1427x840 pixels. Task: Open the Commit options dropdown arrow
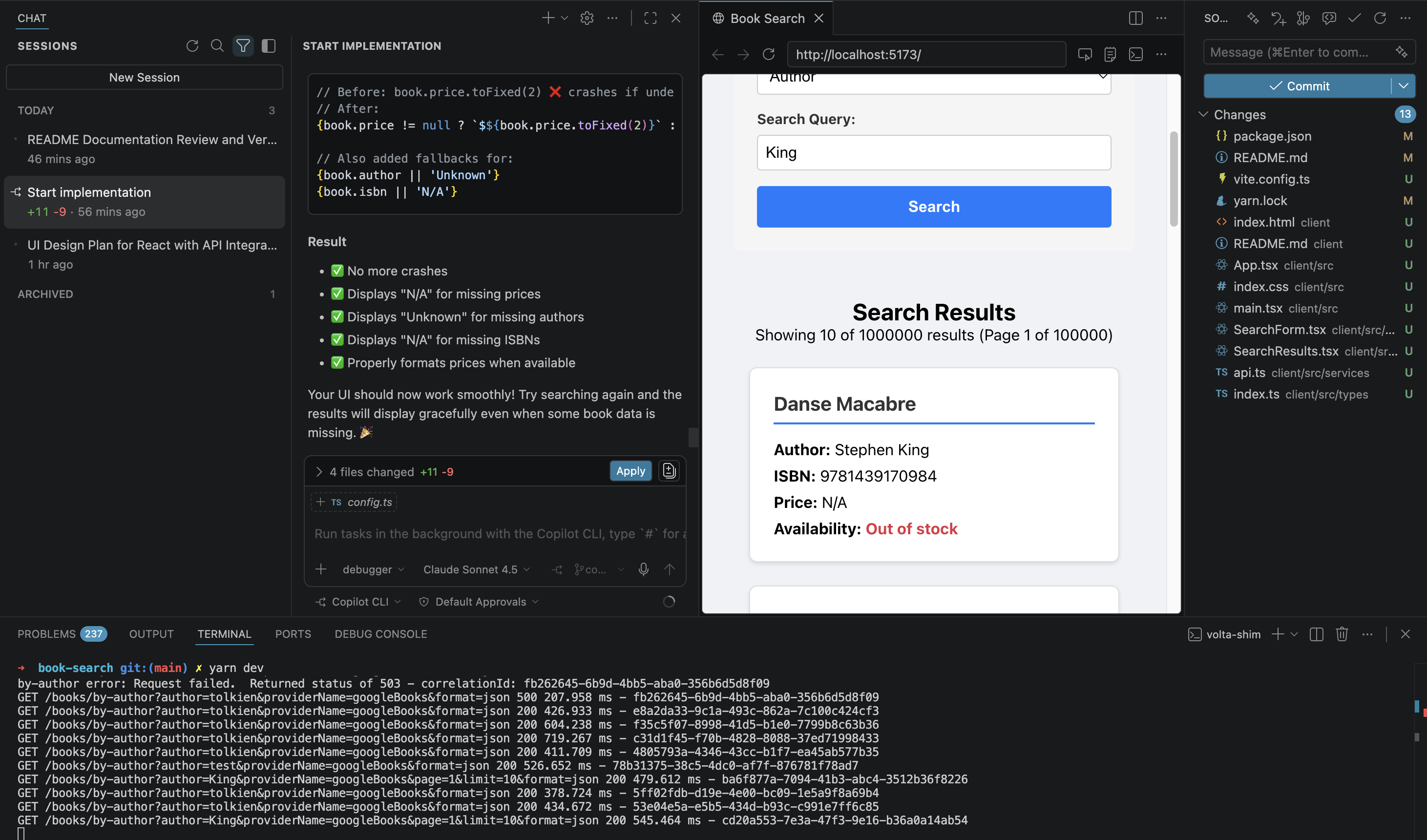click(x=1403, y=86)
